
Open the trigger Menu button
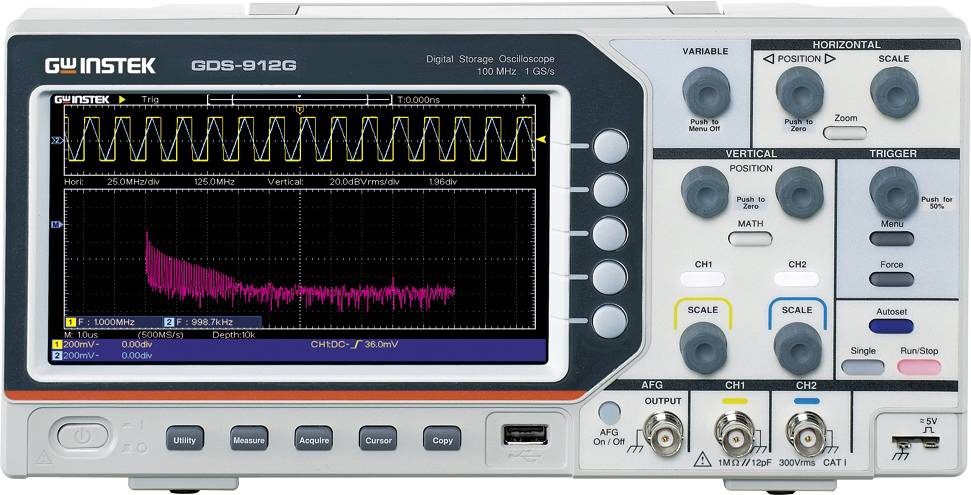point(891,239)
